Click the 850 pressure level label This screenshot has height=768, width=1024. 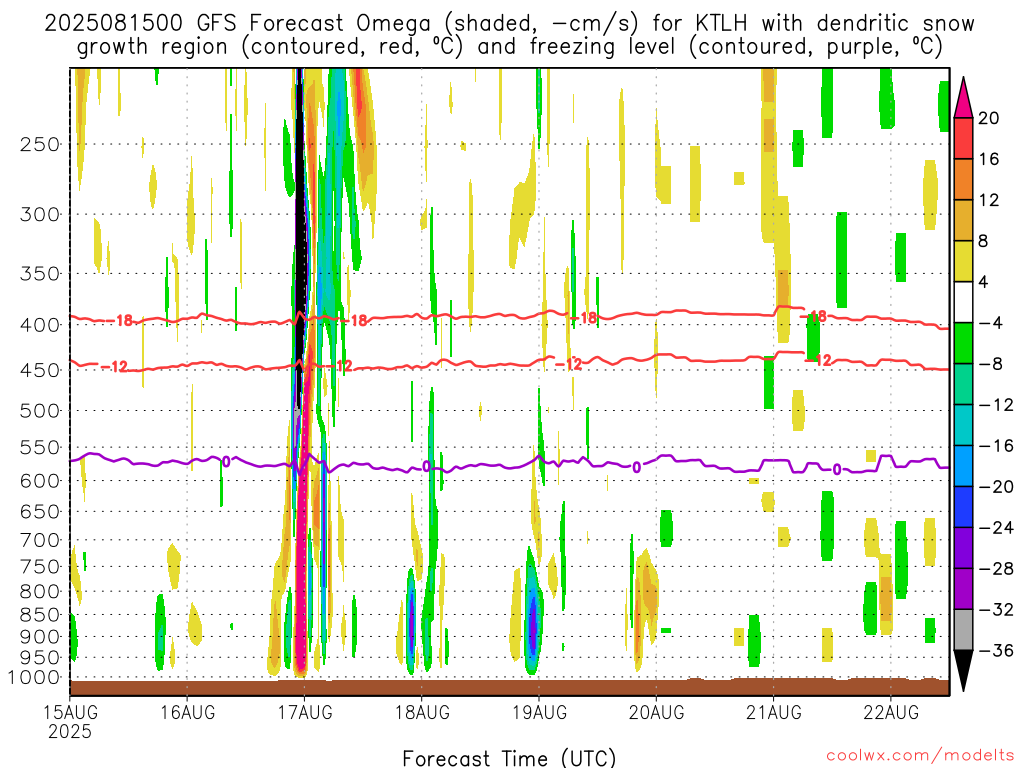coord(40,615)
